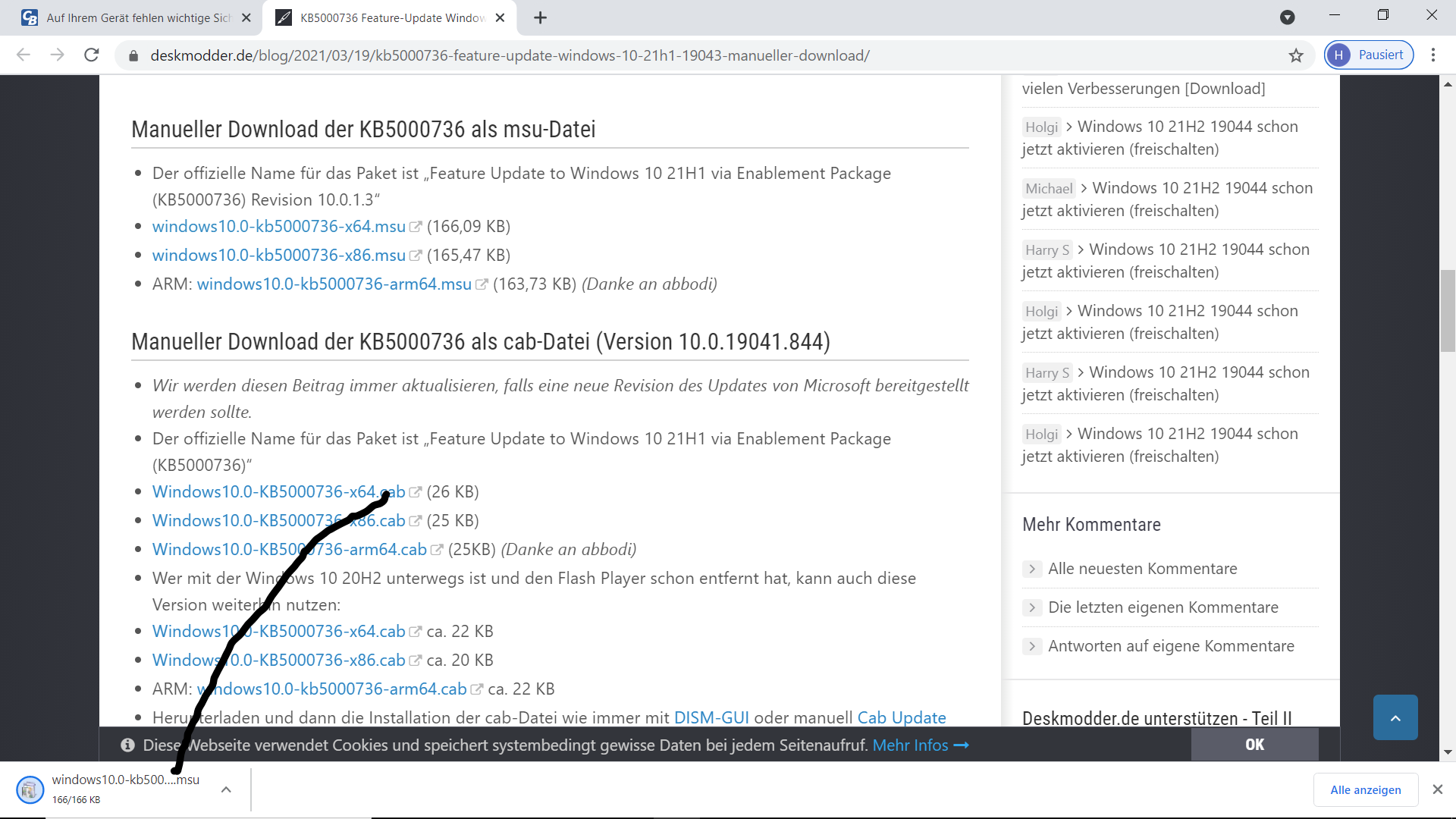Open the Chrome three-dot menu
The width and height of the screenshot is (1456, 819).
pos(1433,55)
